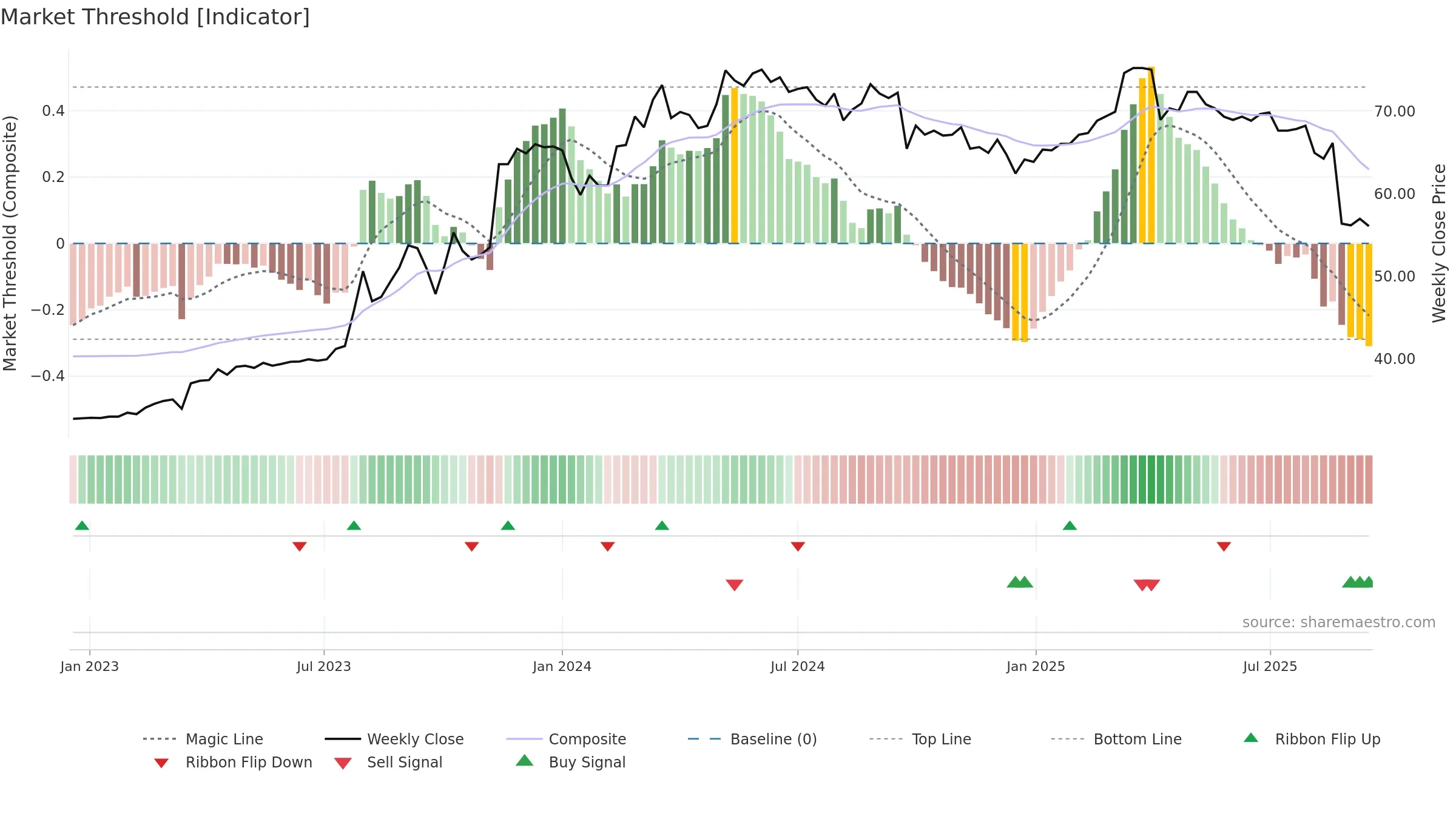
Task: Click the Market Threshold [Indicator] chart title
Action: (x=155, y=17)
